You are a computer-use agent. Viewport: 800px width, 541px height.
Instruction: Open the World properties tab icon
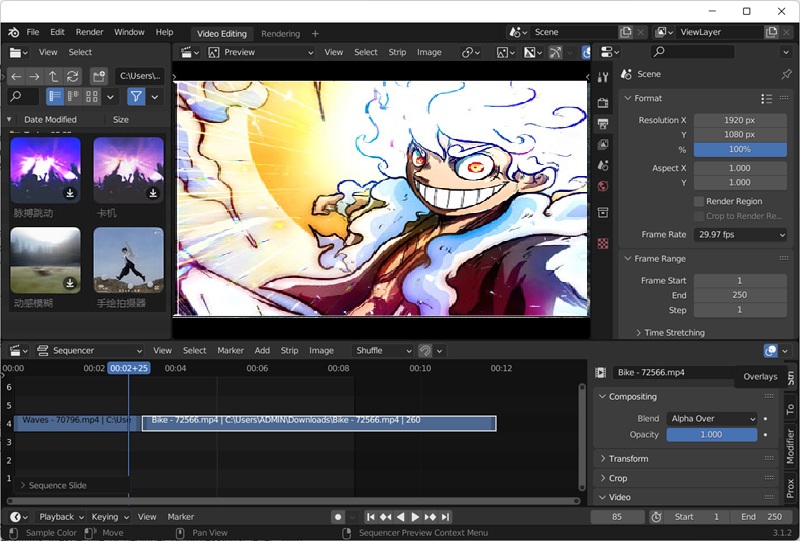602,186
